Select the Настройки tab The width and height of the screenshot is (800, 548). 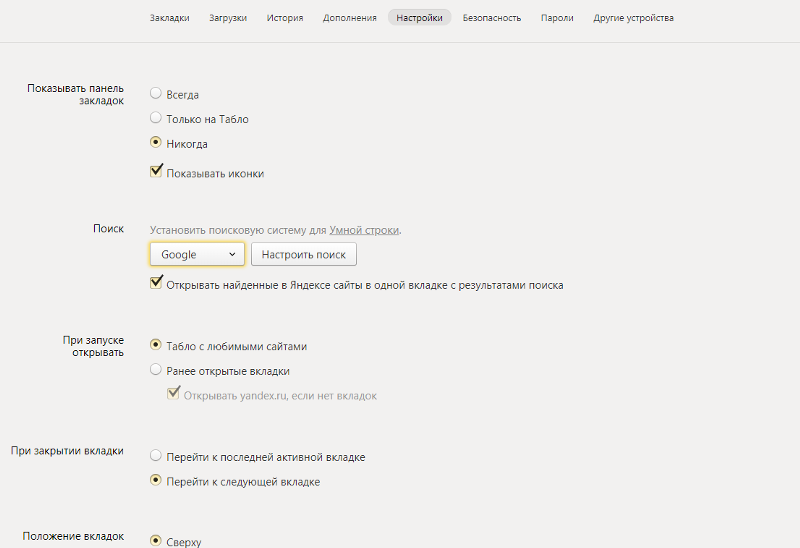pyautogui.click(x=419, y=18)
